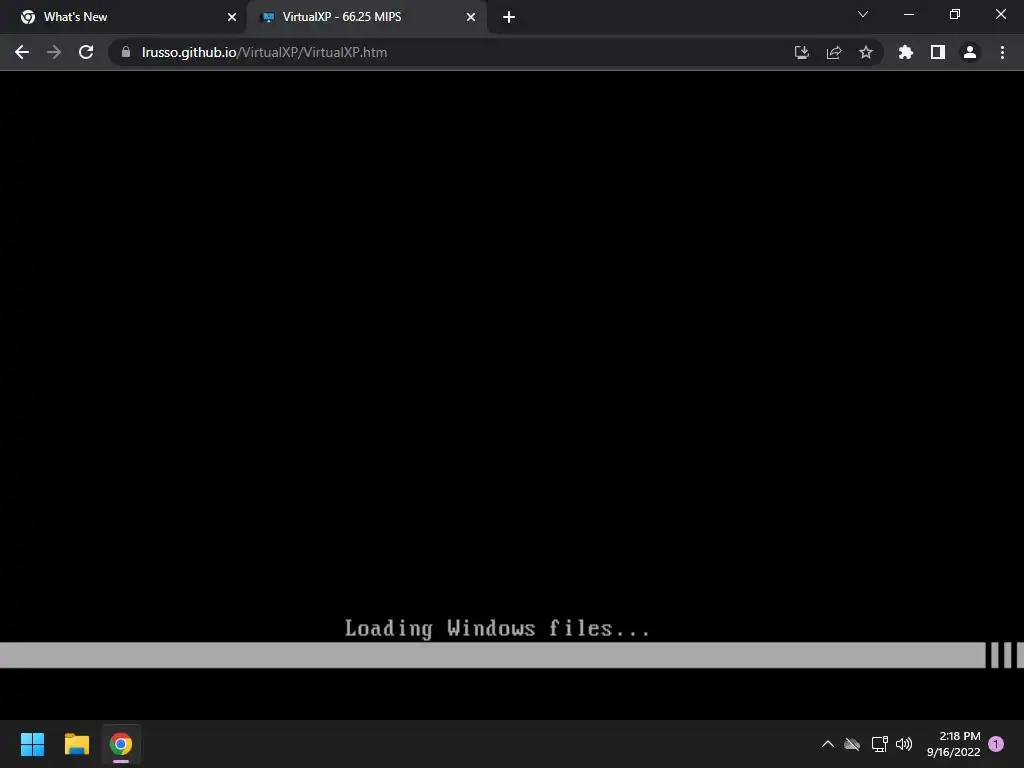1024x768 pixels.
Task: Go back to the previous page
Action: pyautogui.click(x=22, y=52)
